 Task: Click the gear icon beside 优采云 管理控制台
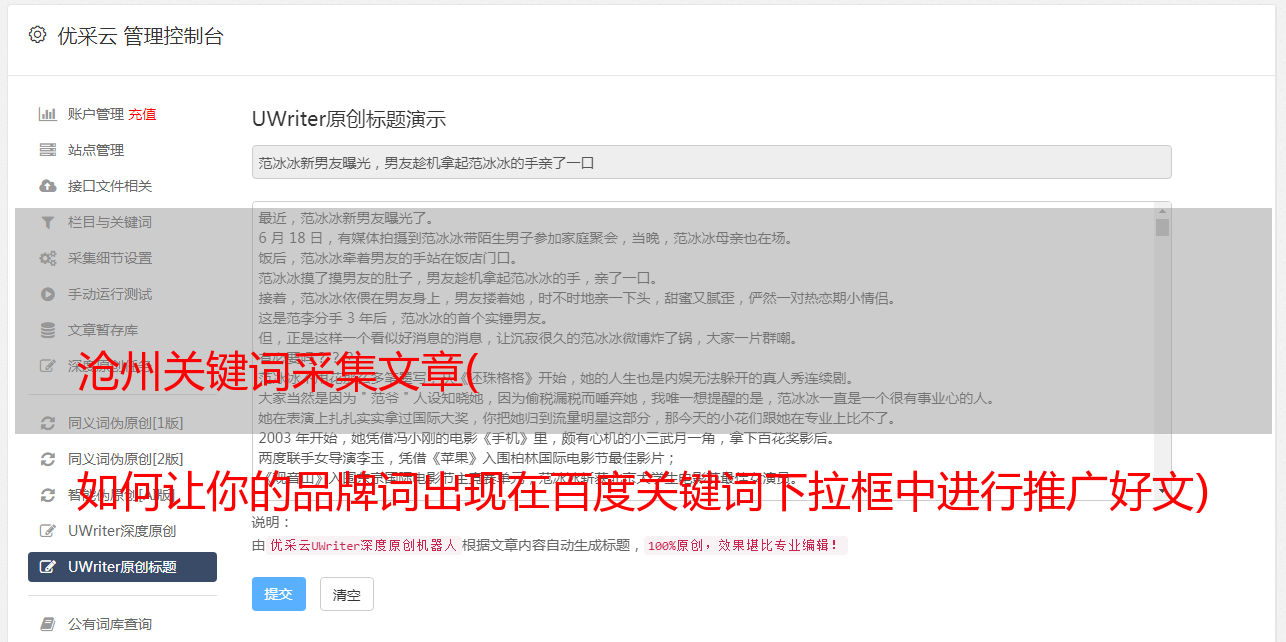(x=37, y=35)
